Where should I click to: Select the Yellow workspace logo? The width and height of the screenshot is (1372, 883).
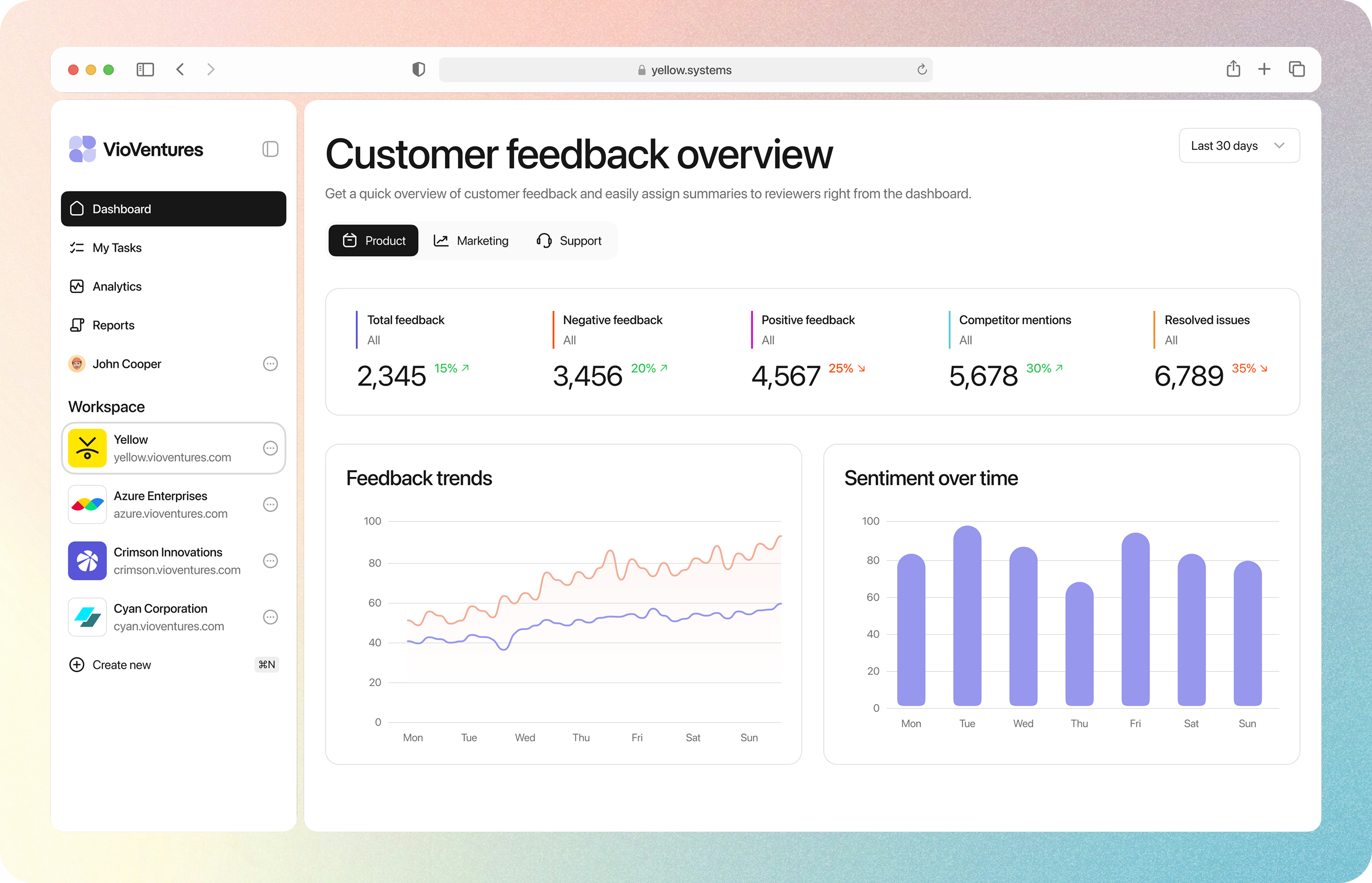87,448
